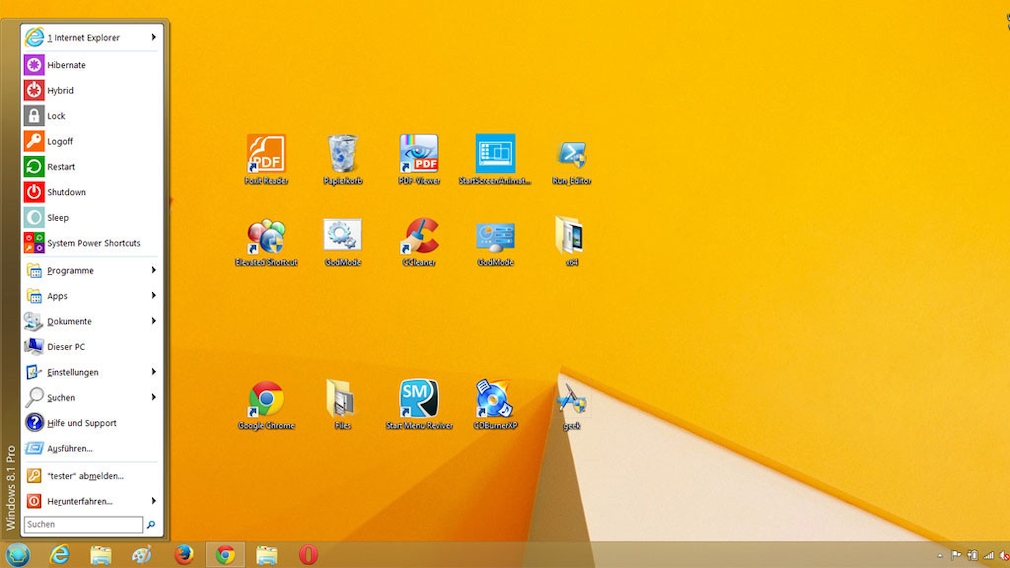The width and height of the screenshot is (1010, 568).
Task: Choose "tester" abmelden... entry
Action: coord(91,476)
